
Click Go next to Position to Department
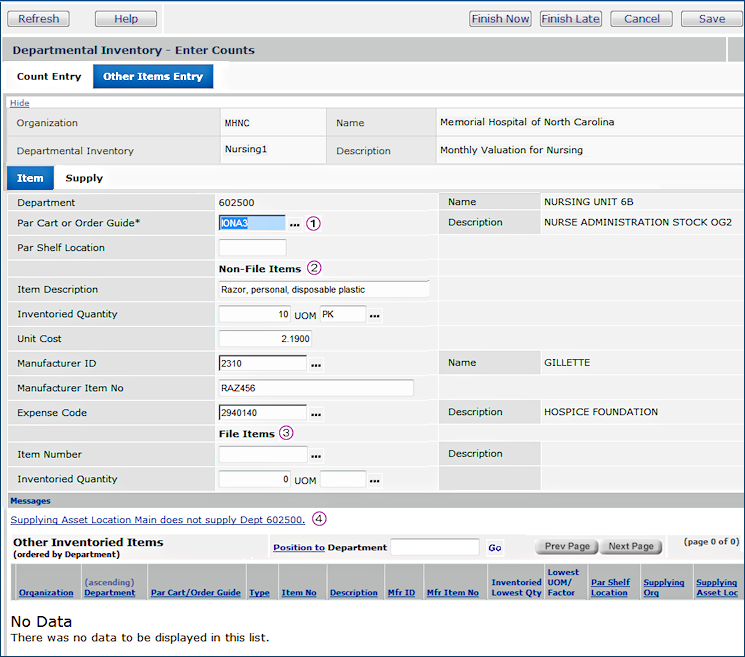(495, 548)
